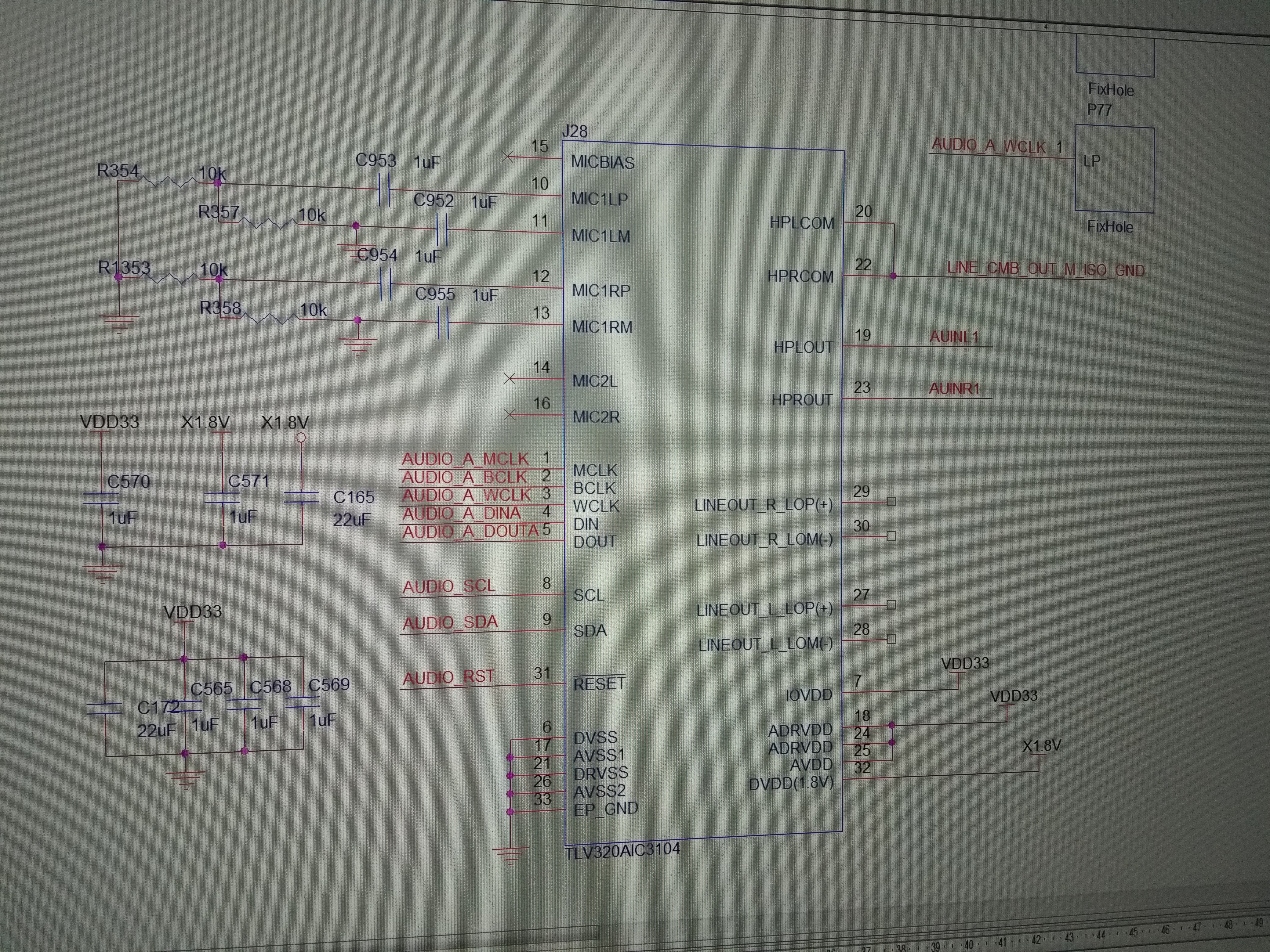
Task: Click the AUDIO_A_MCLK net label
Action: pos(465,459)
